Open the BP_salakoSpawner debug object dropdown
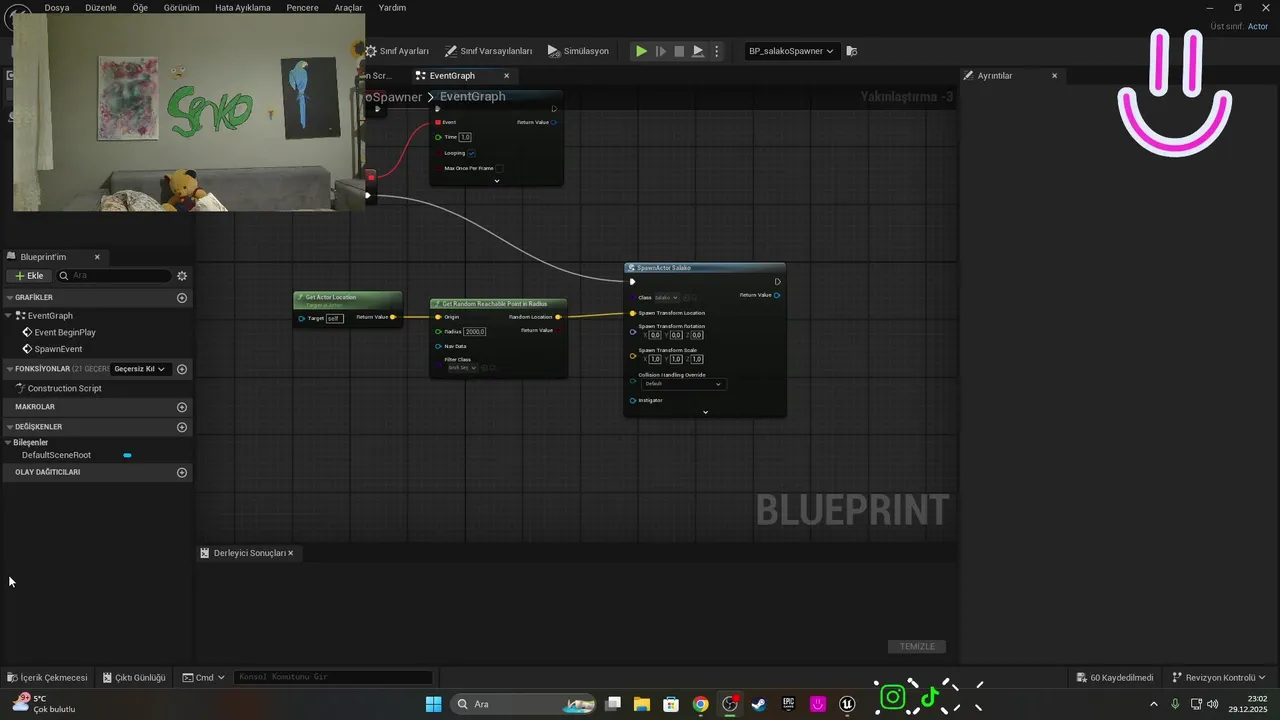Image resolution: width=1280 pixels, height=720 pixels. tap(791, 51)
